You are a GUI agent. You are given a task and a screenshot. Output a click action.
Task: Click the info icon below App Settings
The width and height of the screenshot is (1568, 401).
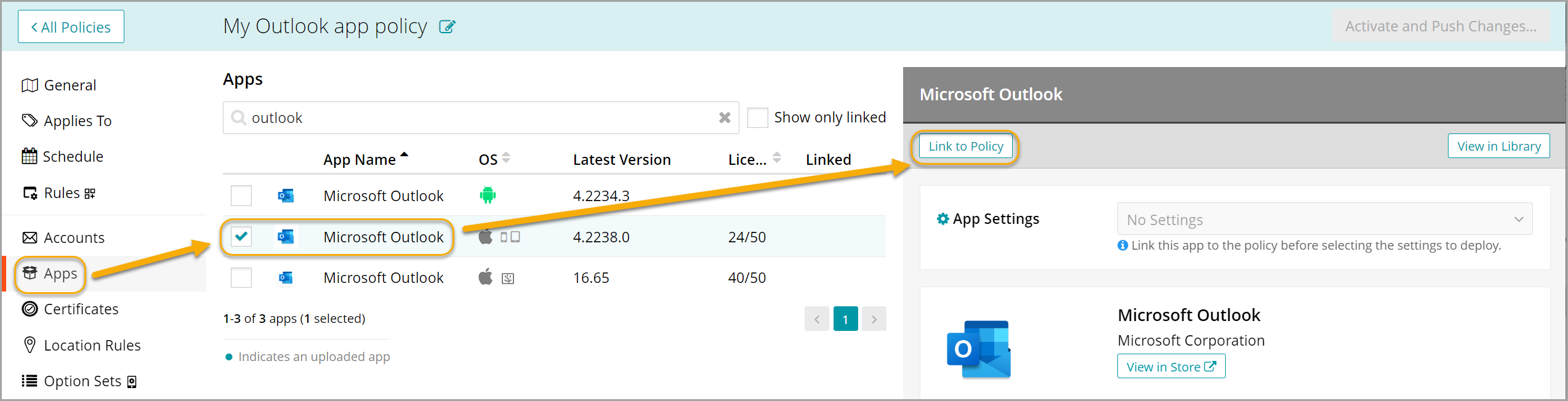coord(1123,245)
